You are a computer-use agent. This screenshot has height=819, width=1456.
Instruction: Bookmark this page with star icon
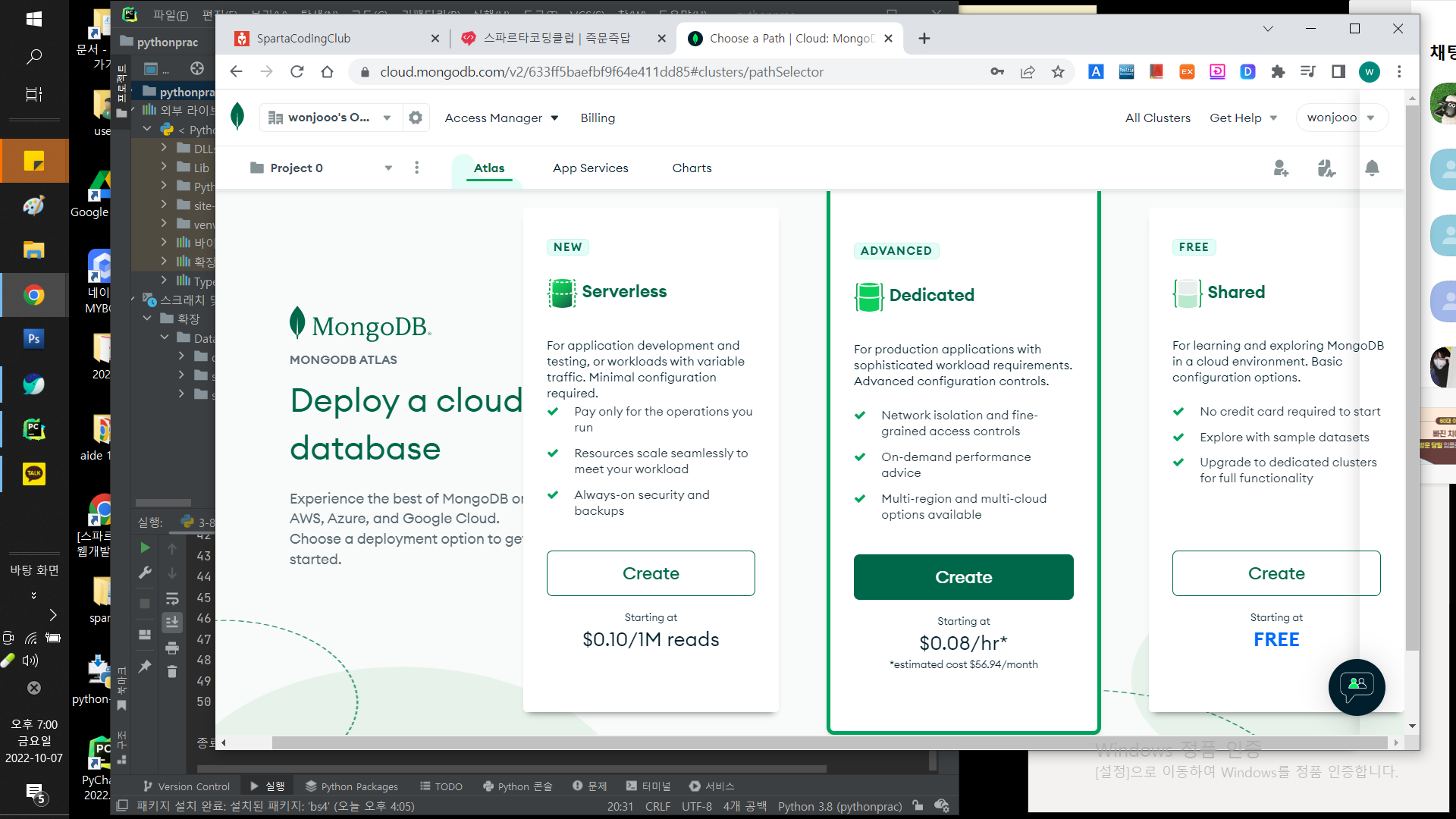1058,72
